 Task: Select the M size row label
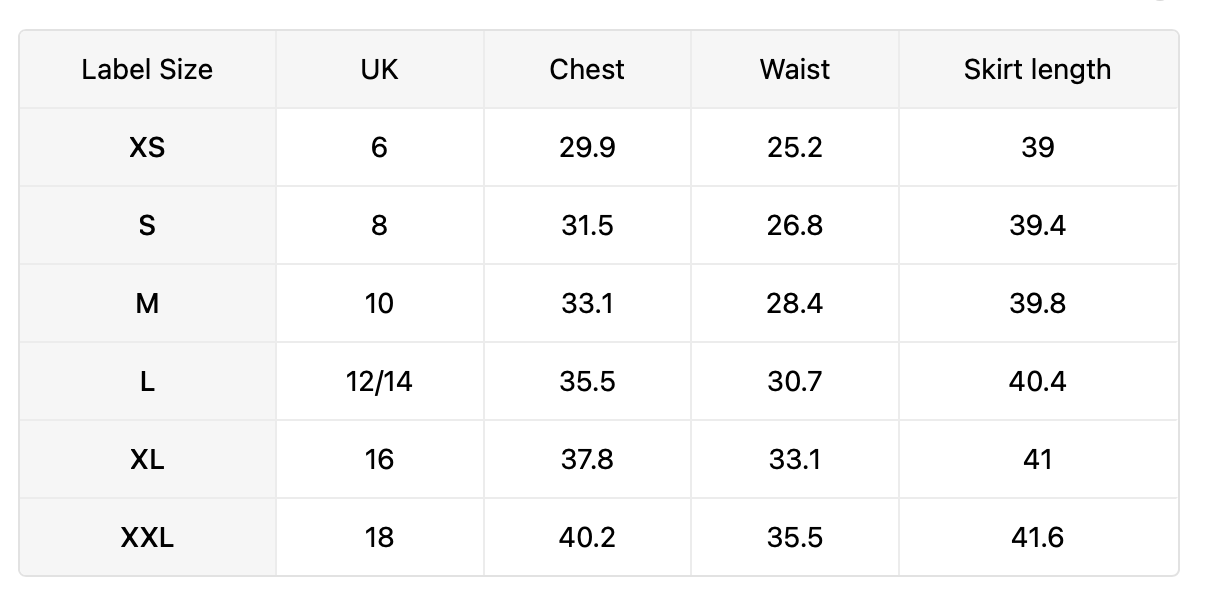147,303
